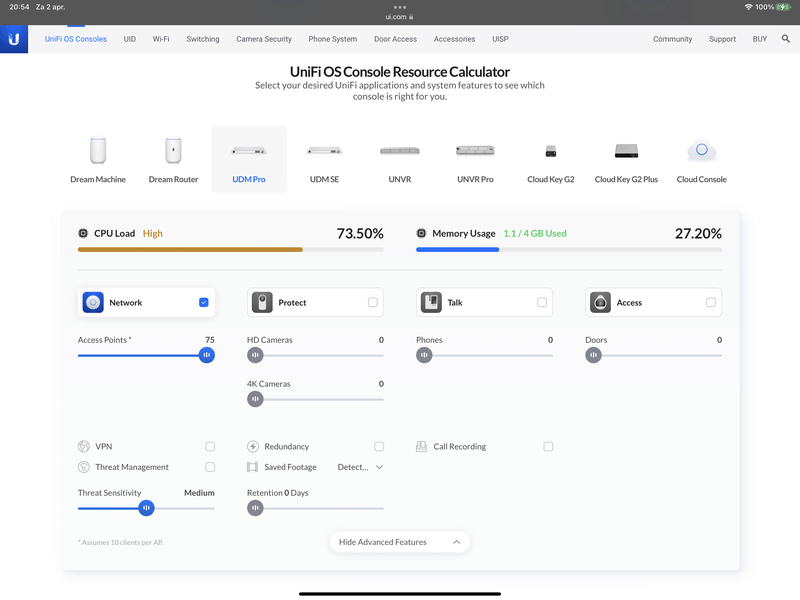Visit the Community link
This screenshot has height=600, width=800.
point(672,39)
